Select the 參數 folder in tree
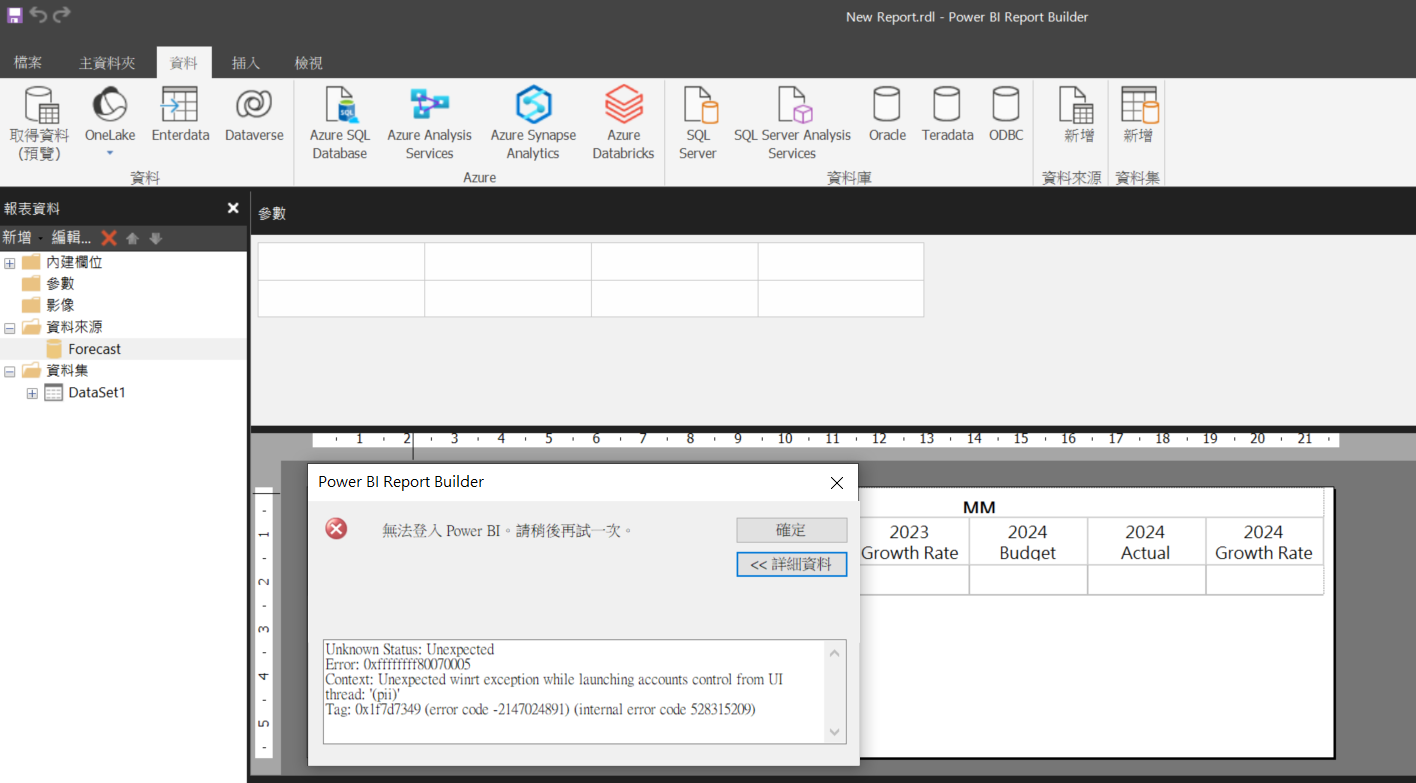 point(60,284)
